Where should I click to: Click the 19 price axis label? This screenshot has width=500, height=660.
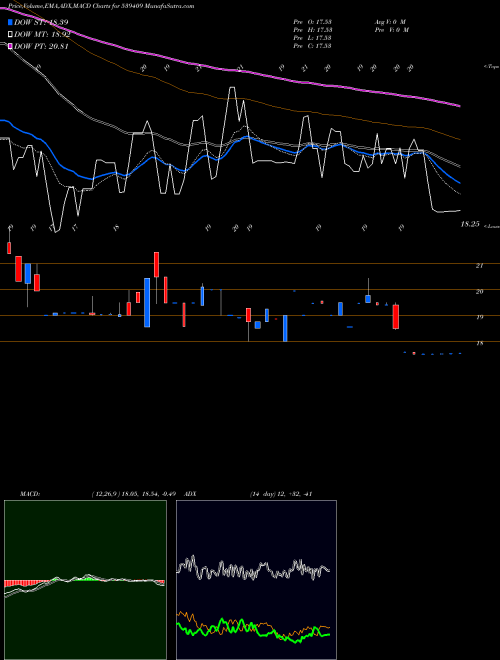pos(479,317)
